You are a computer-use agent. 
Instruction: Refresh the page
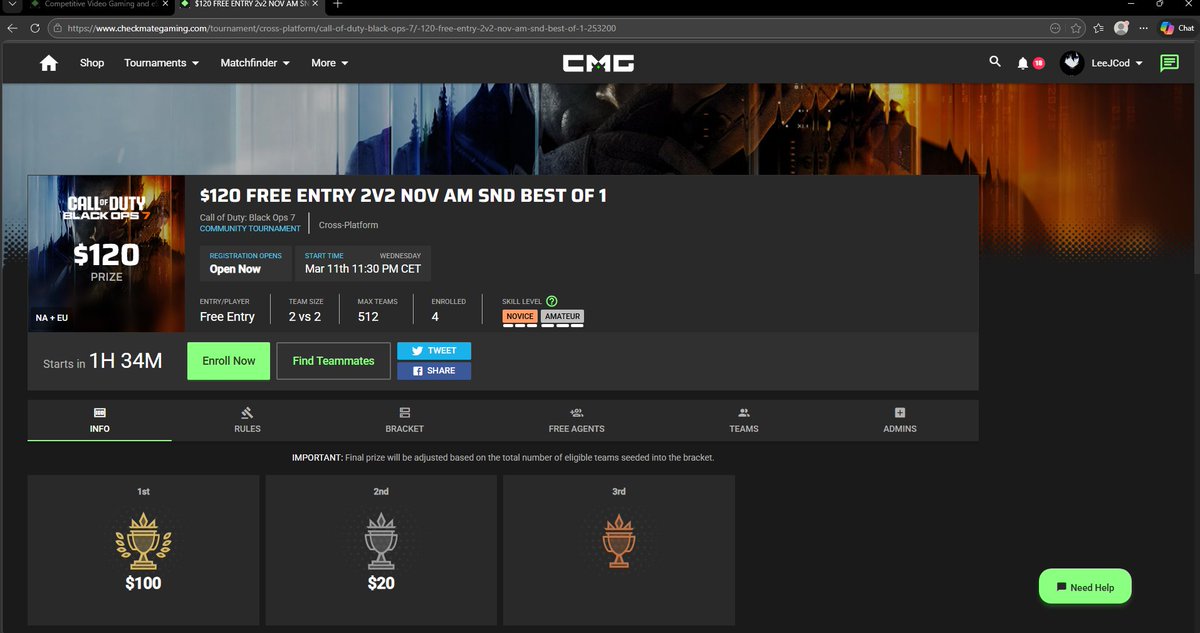35,28
